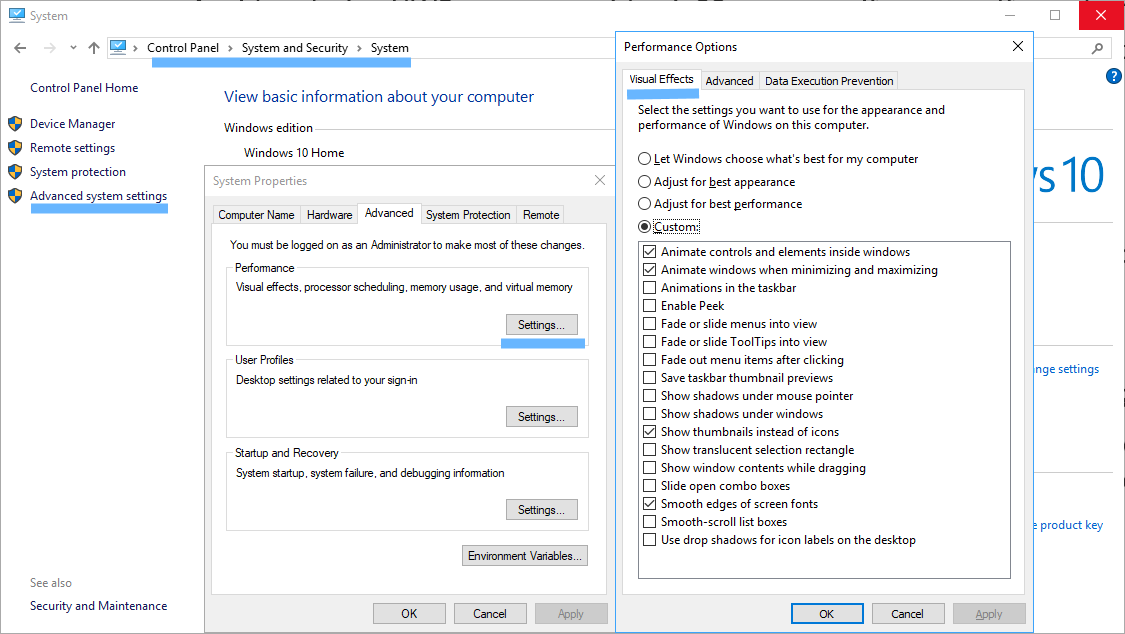Image resolution: width=1125 pixels, height=634 pixels.
Task: Click Cancel in Performance Options
Action: coord(908,614)
